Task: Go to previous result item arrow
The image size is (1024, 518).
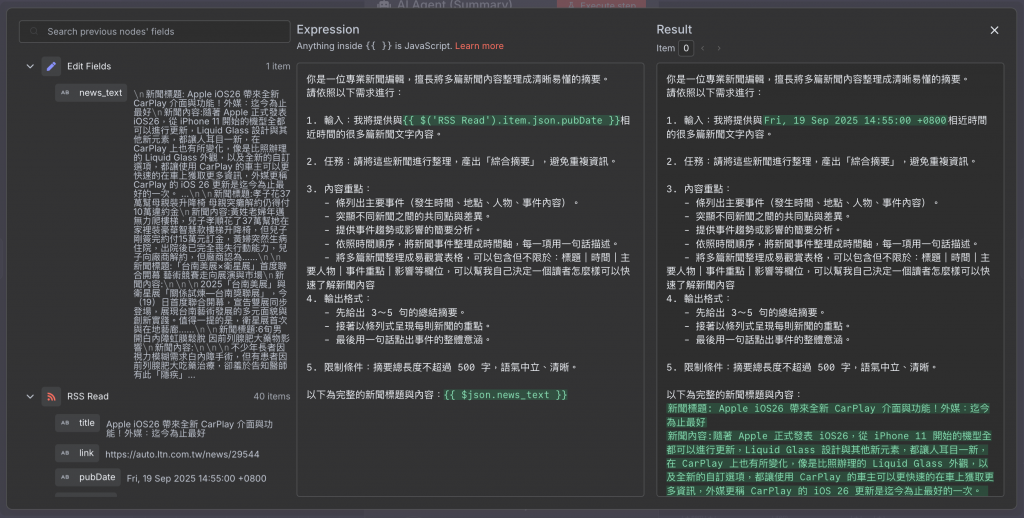Action: click(703, 48)
